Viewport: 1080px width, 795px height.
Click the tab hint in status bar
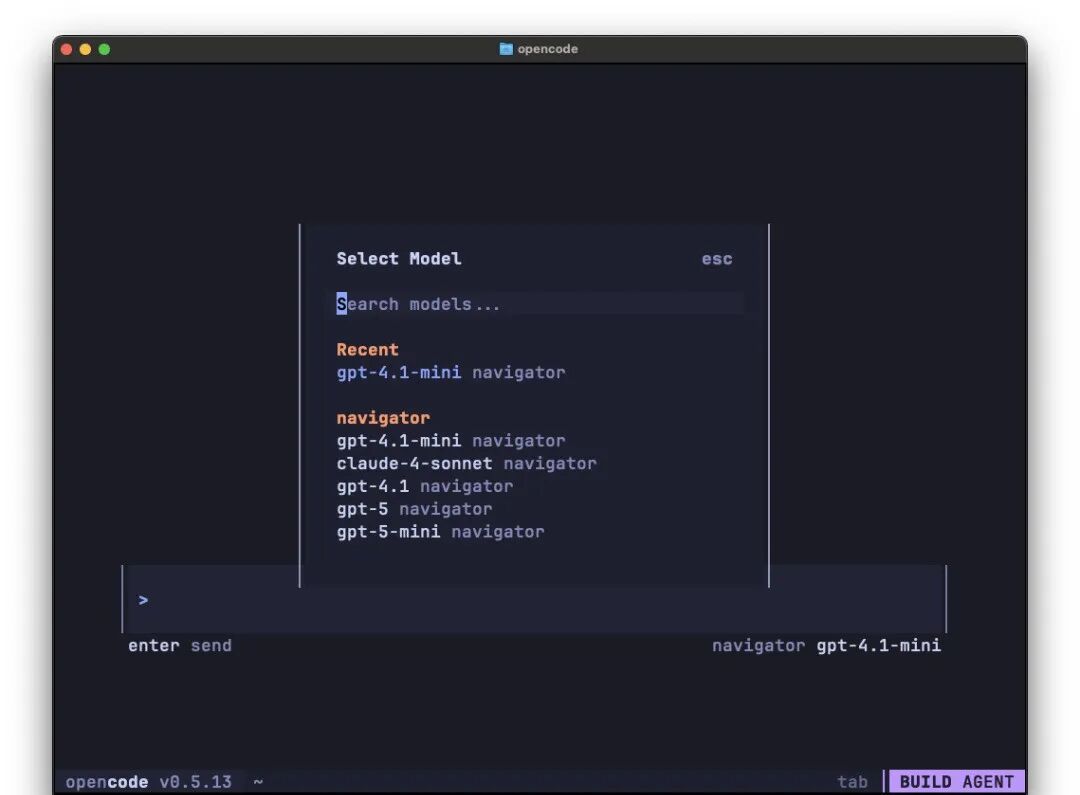click(x=852, y=782)
